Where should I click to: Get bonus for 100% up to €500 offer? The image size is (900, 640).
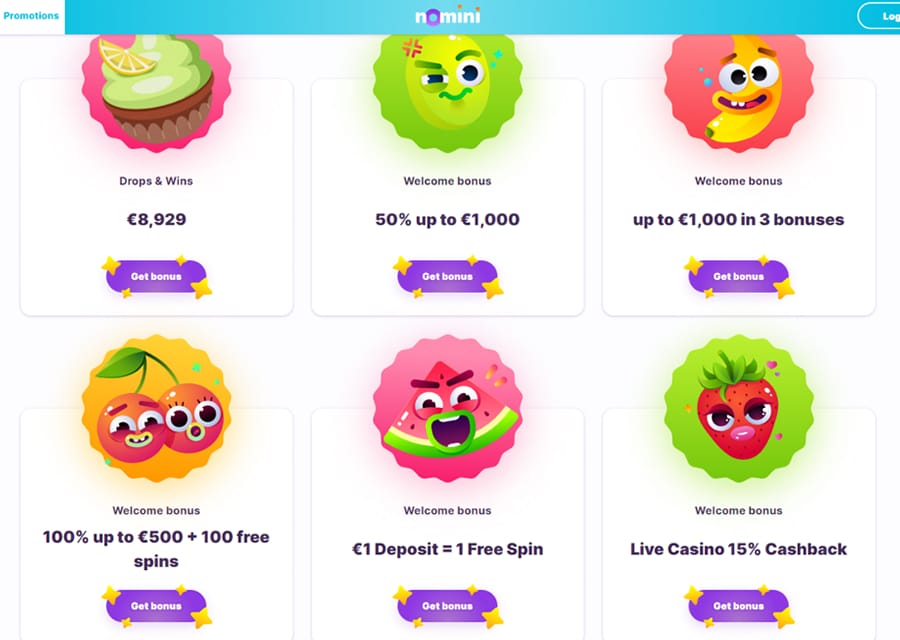click(x=156, y=606)
